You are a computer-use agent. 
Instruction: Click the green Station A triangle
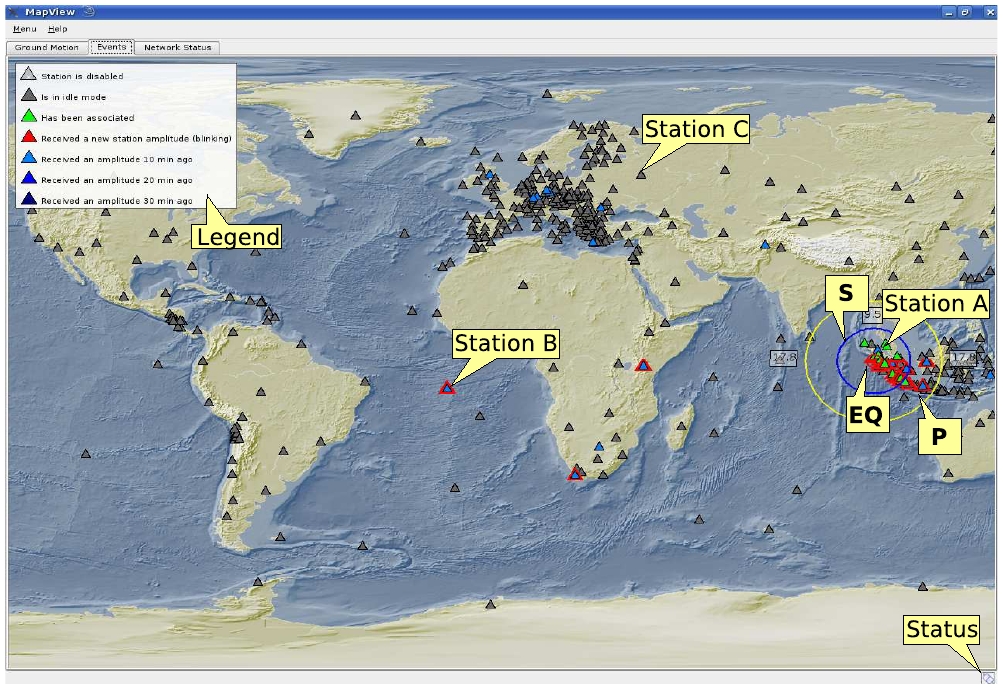click(x=885, y=345)
